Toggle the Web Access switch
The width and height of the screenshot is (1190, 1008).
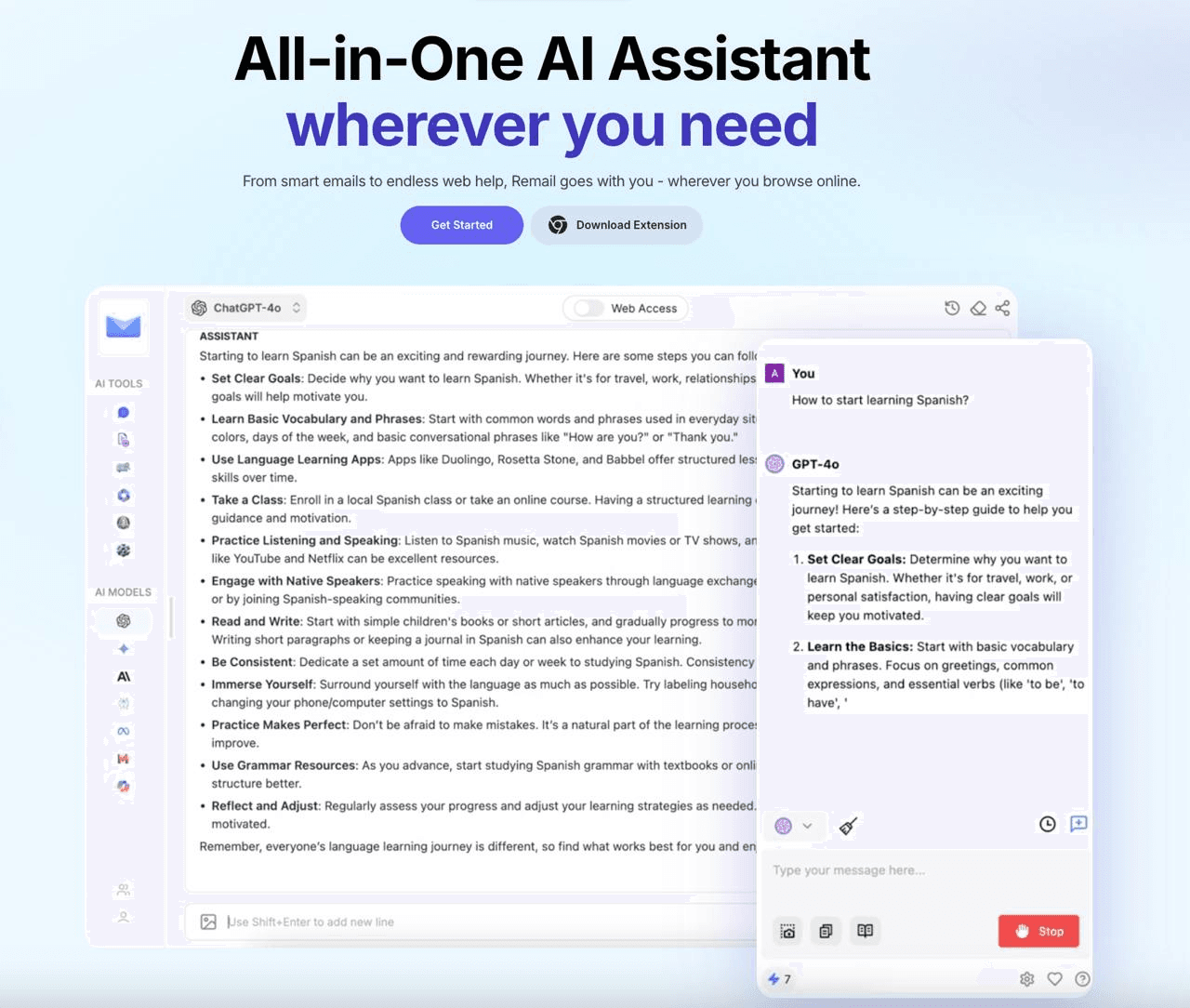point(588,308)
